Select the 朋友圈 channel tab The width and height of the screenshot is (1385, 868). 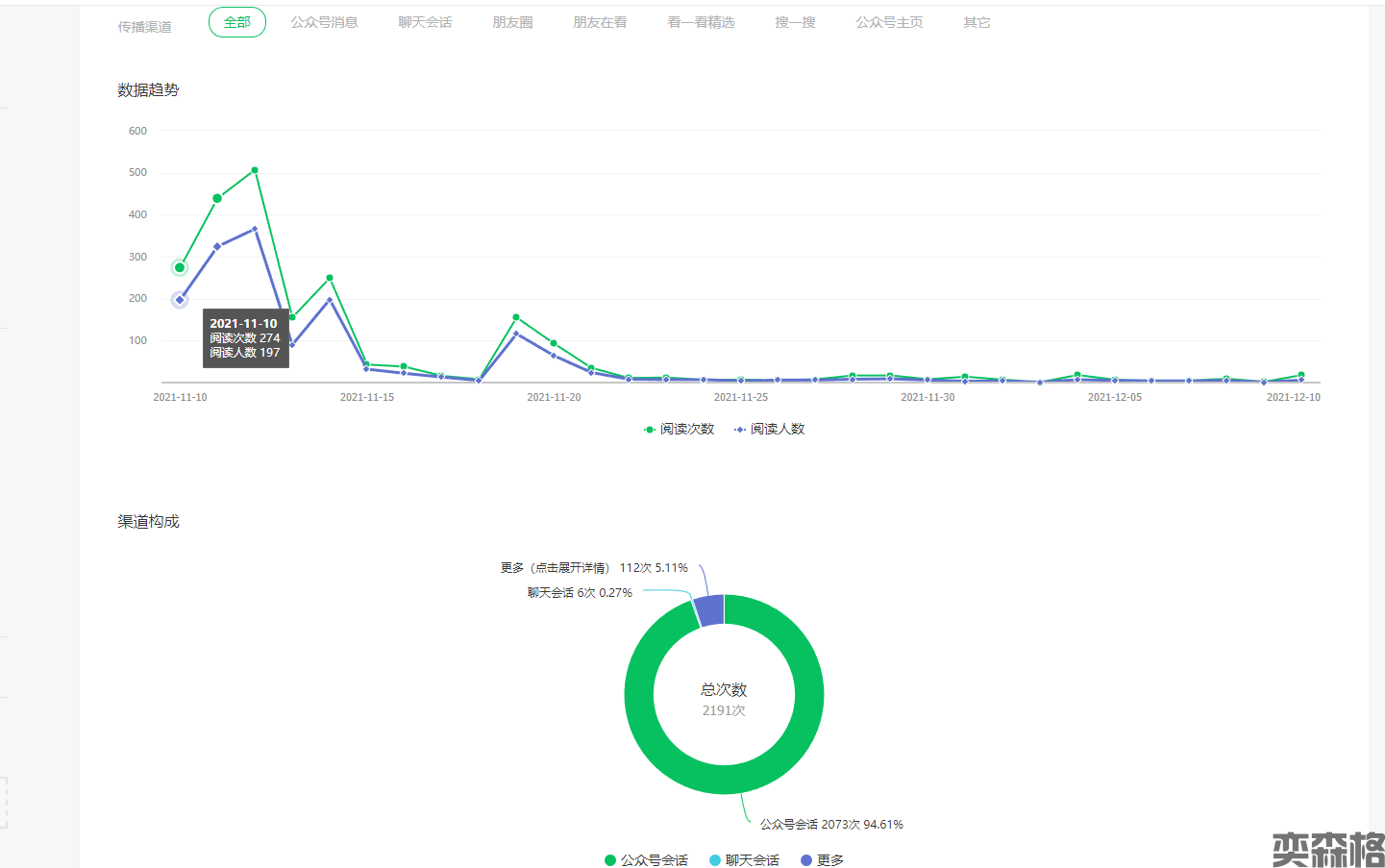[x=512, y=22]
